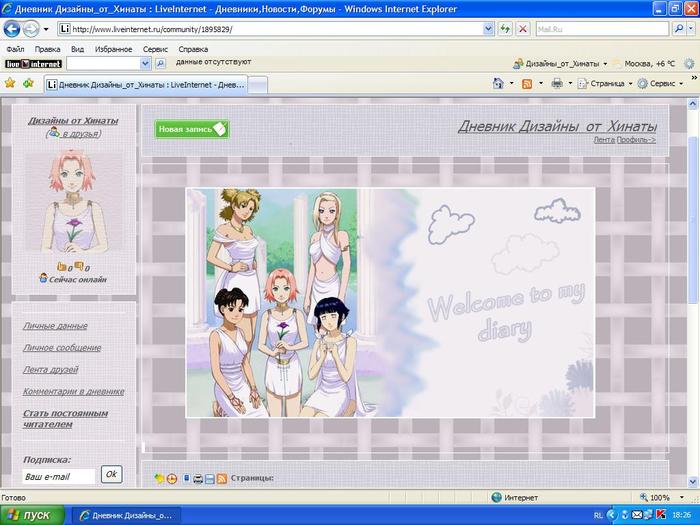Expand the address bar URL dropdown

point(488,29)
